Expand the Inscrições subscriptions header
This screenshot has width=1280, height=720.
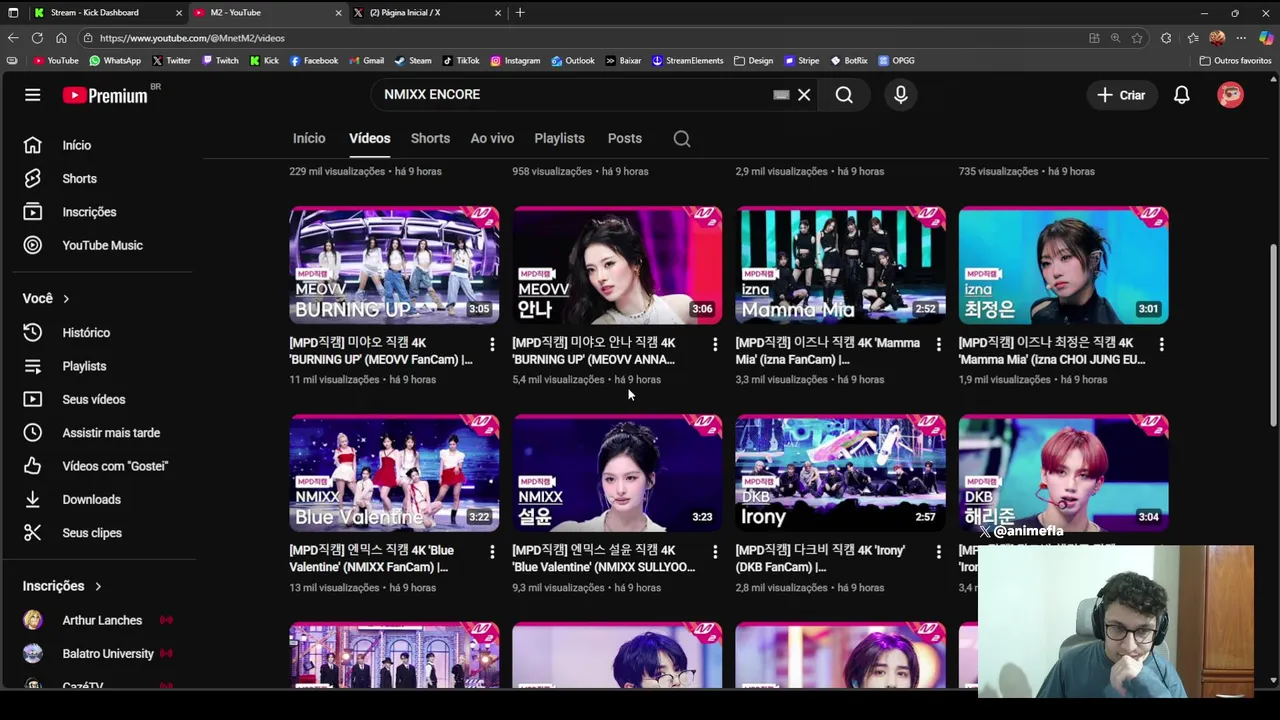coord(62,586)
